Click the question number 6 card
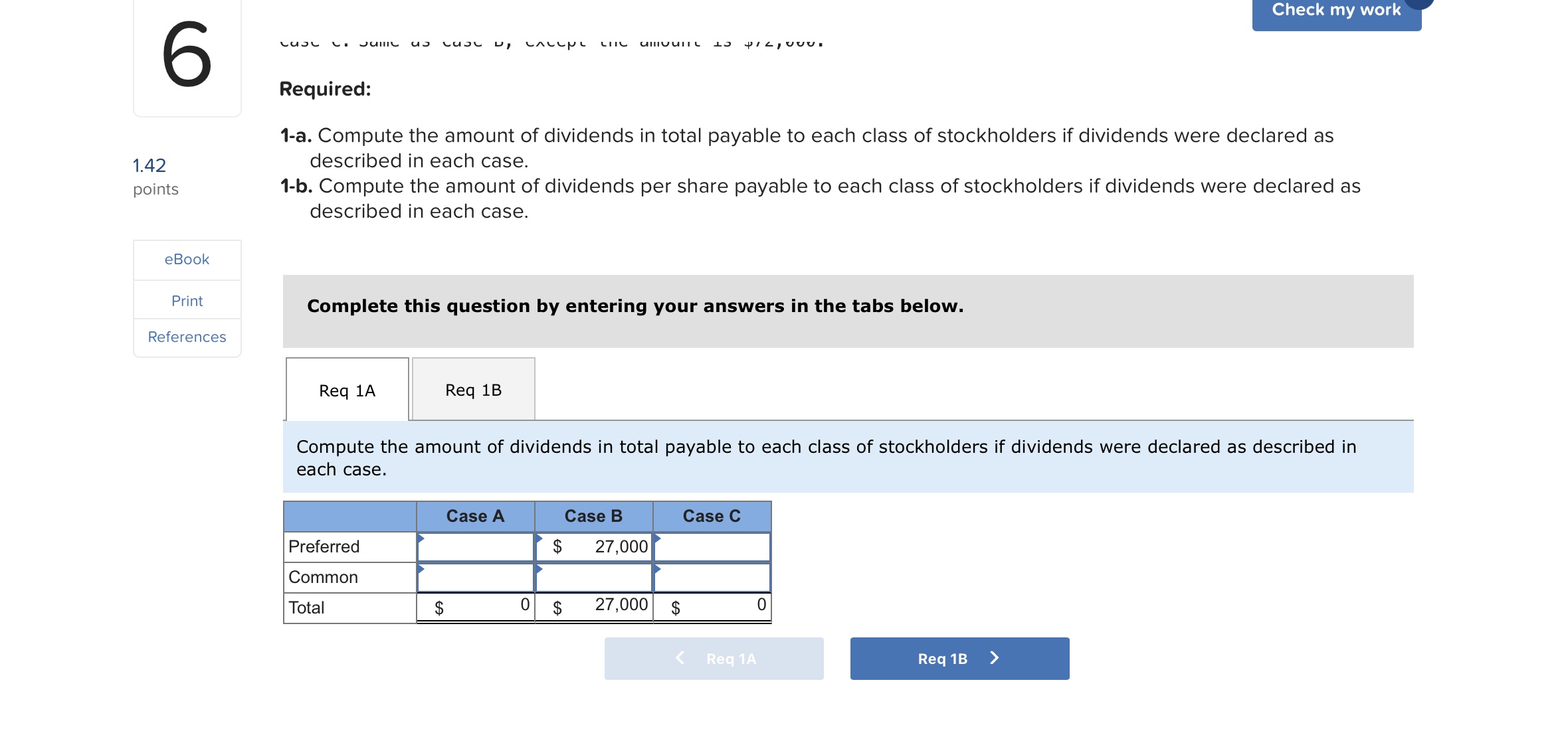Viewport: 1568px width, 735px height. 187,56
